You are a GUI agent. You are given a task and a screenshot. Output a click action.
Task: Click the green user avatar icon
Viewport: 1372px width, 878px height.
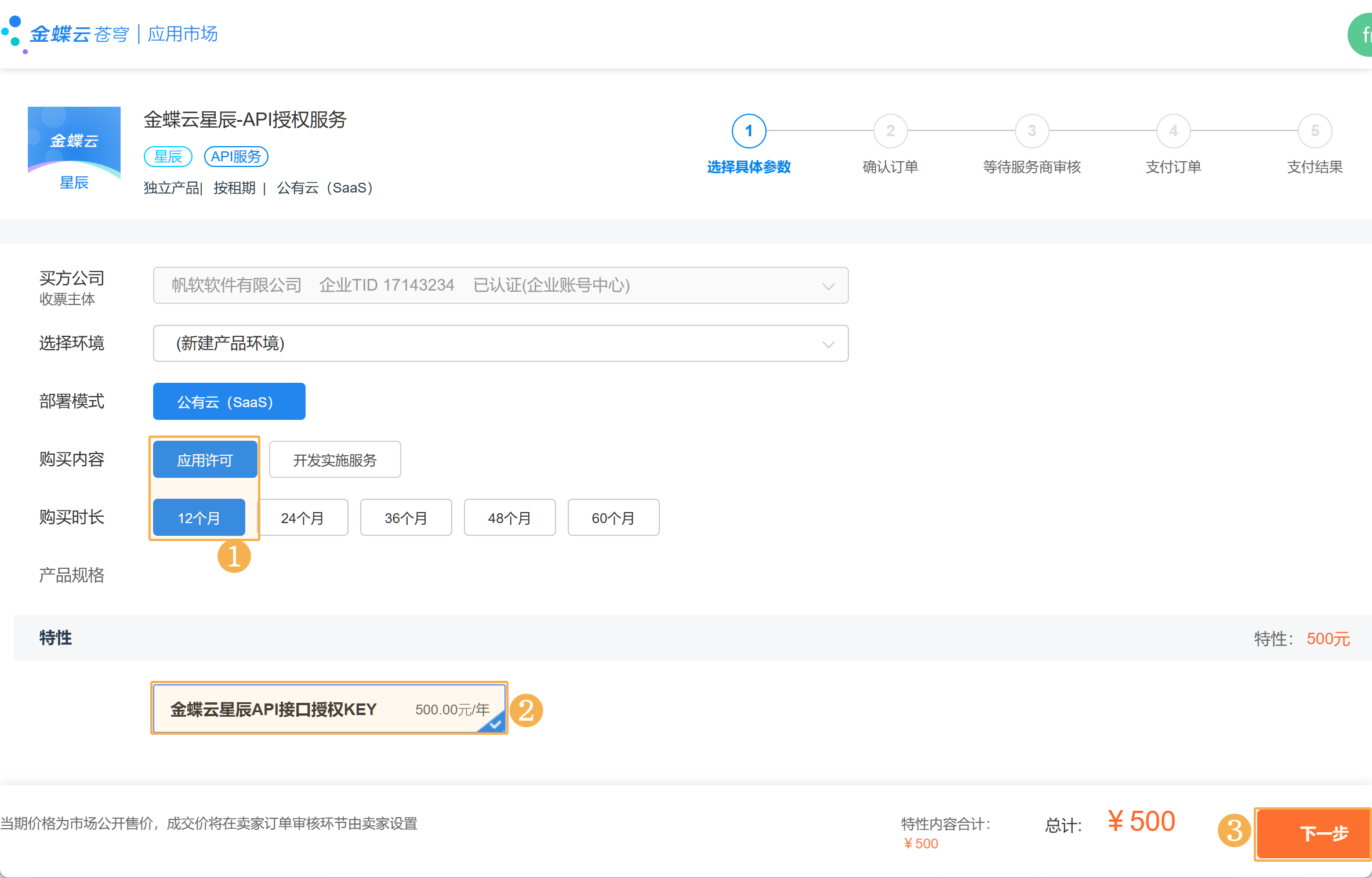point(1362,35)
